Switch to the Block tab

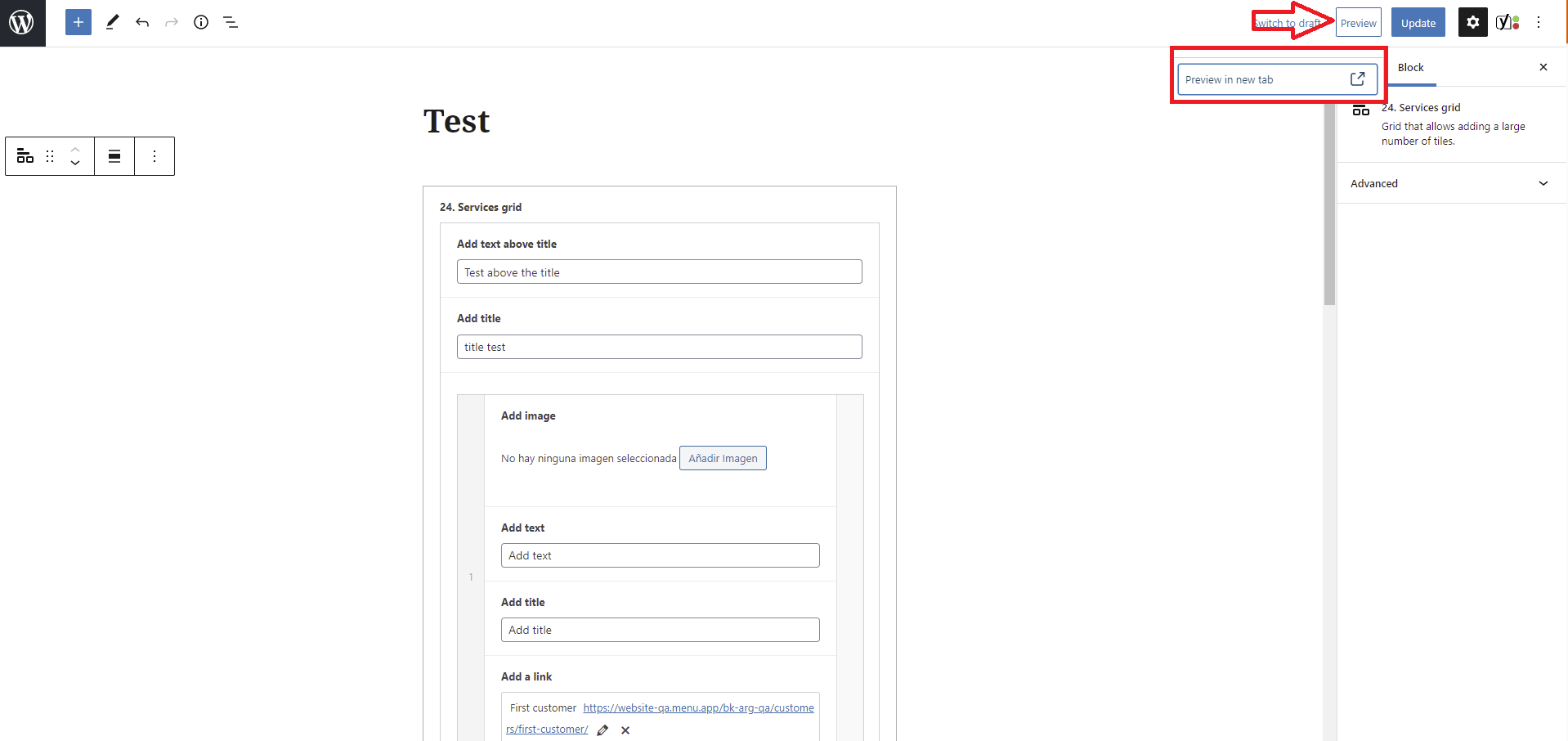[x=1410, y=67]
